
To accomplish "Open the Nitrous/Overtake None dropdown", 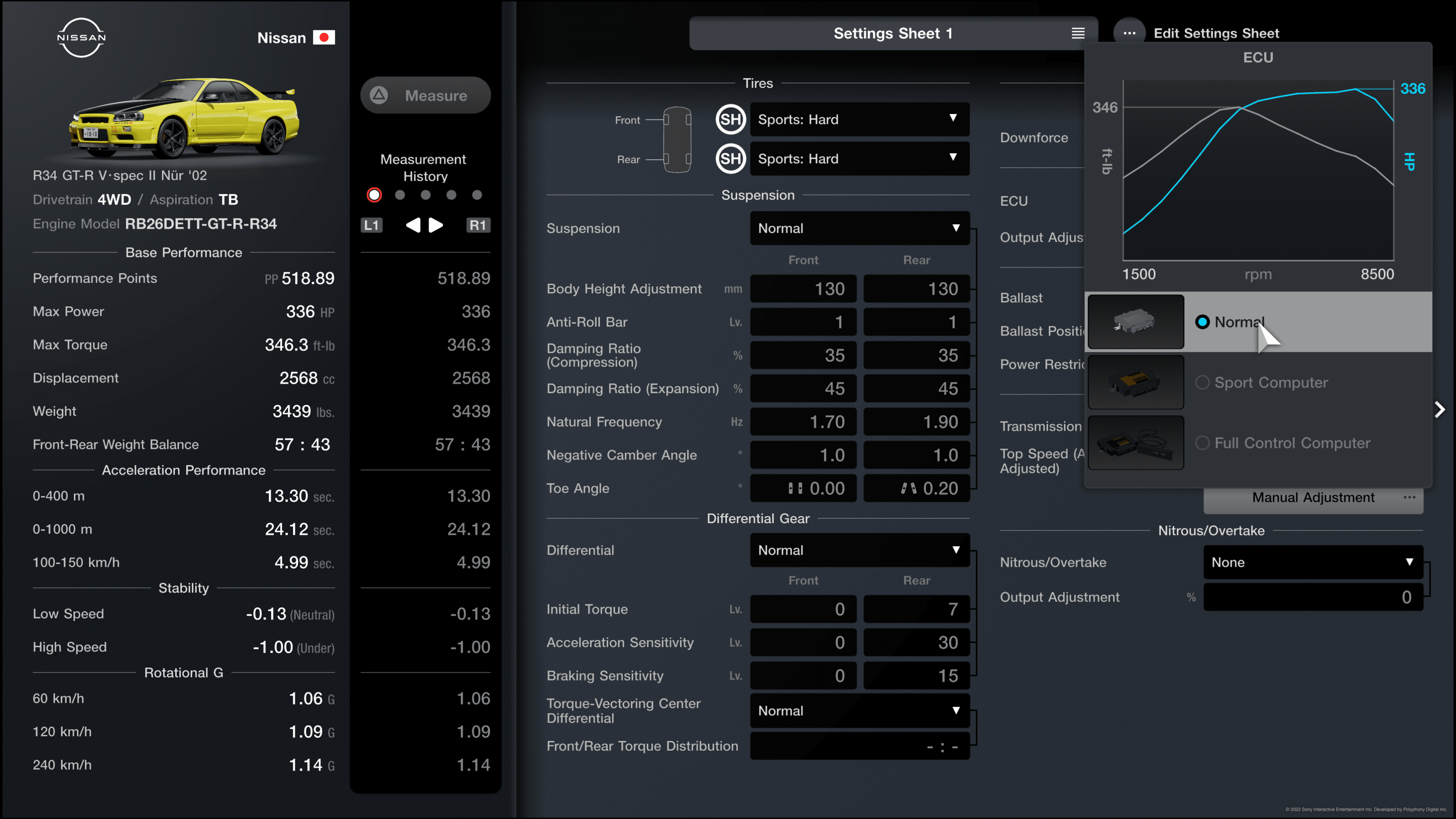I will point(1313,562).
